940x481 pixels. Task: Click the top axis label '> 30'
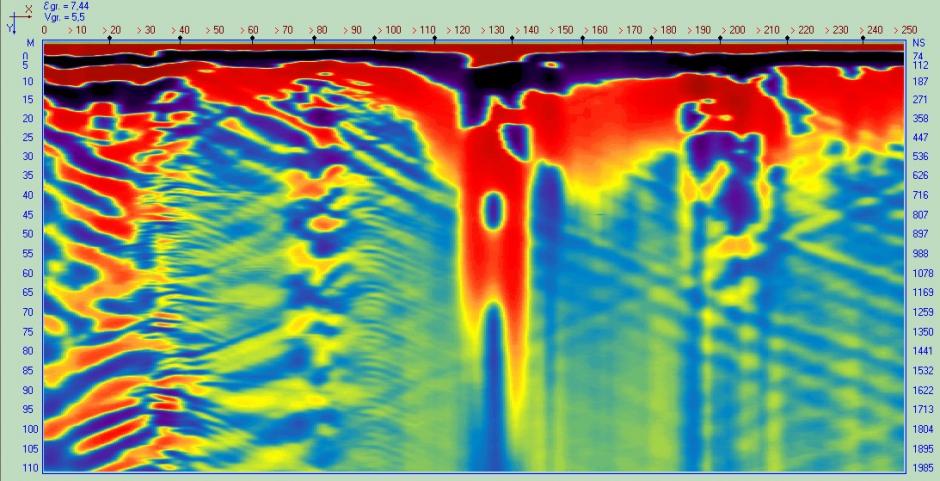(146, 30)
